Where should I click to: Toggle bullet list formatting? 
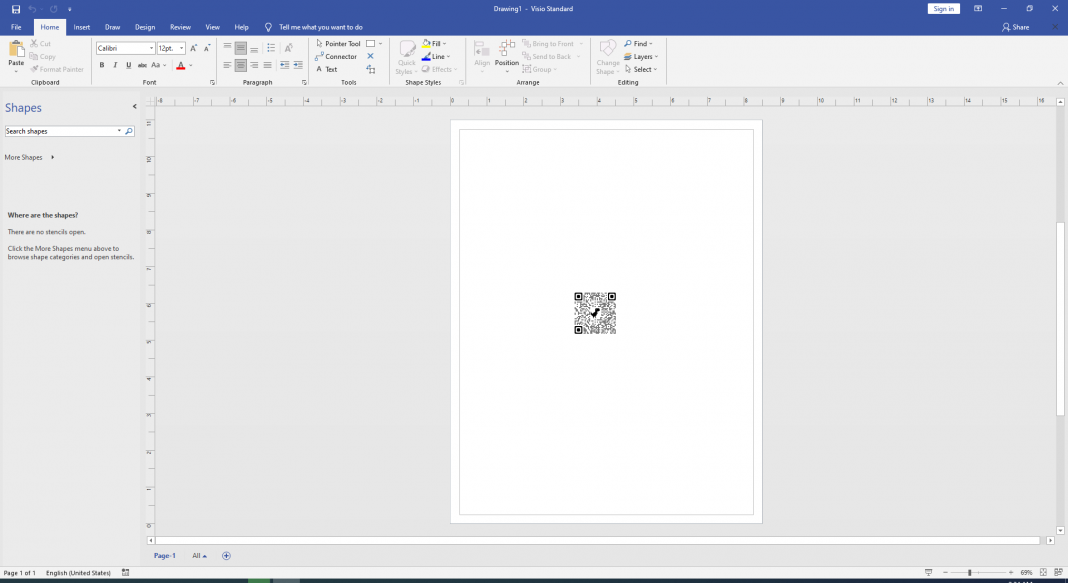[270, 47]
